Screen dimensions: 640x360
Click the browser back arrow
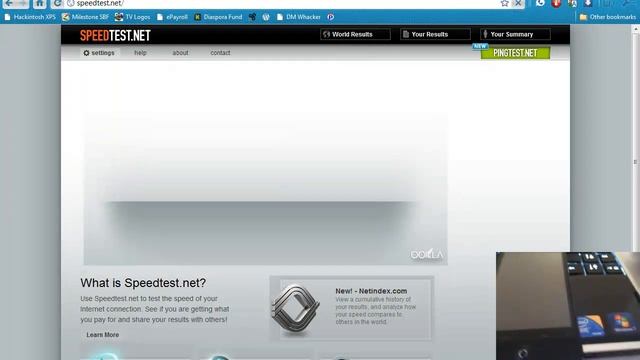pos(9,3)
